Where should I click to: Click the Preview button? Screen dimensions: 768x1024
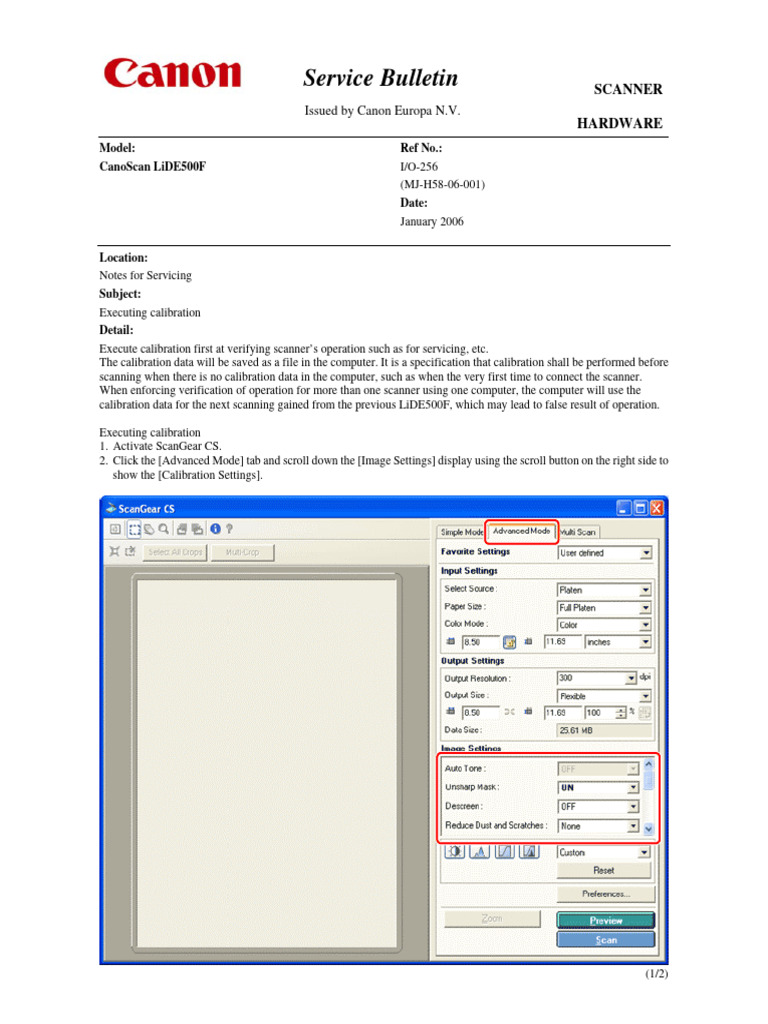[x=605, y=920]
